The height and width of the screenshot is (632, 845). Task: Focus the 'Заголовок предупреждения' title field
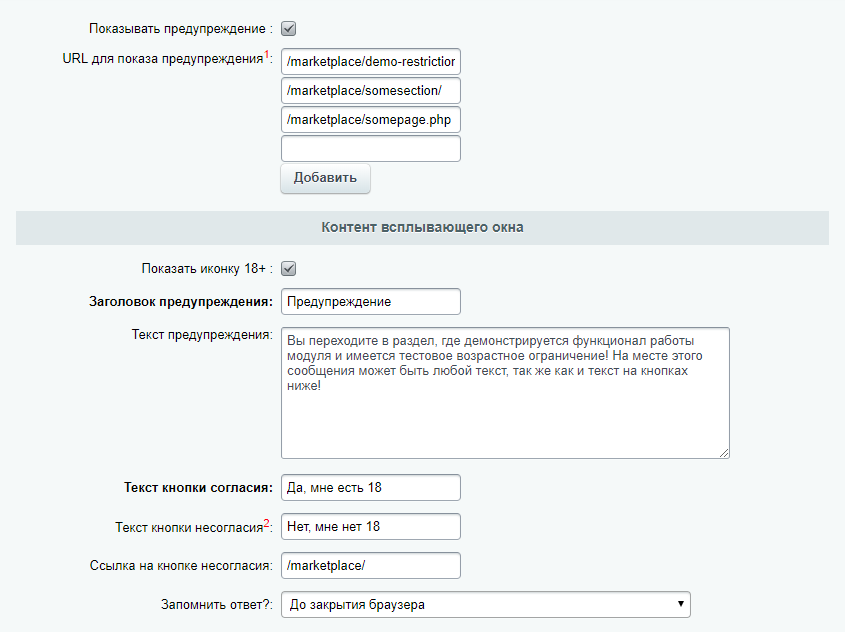[x=370, y=301]
